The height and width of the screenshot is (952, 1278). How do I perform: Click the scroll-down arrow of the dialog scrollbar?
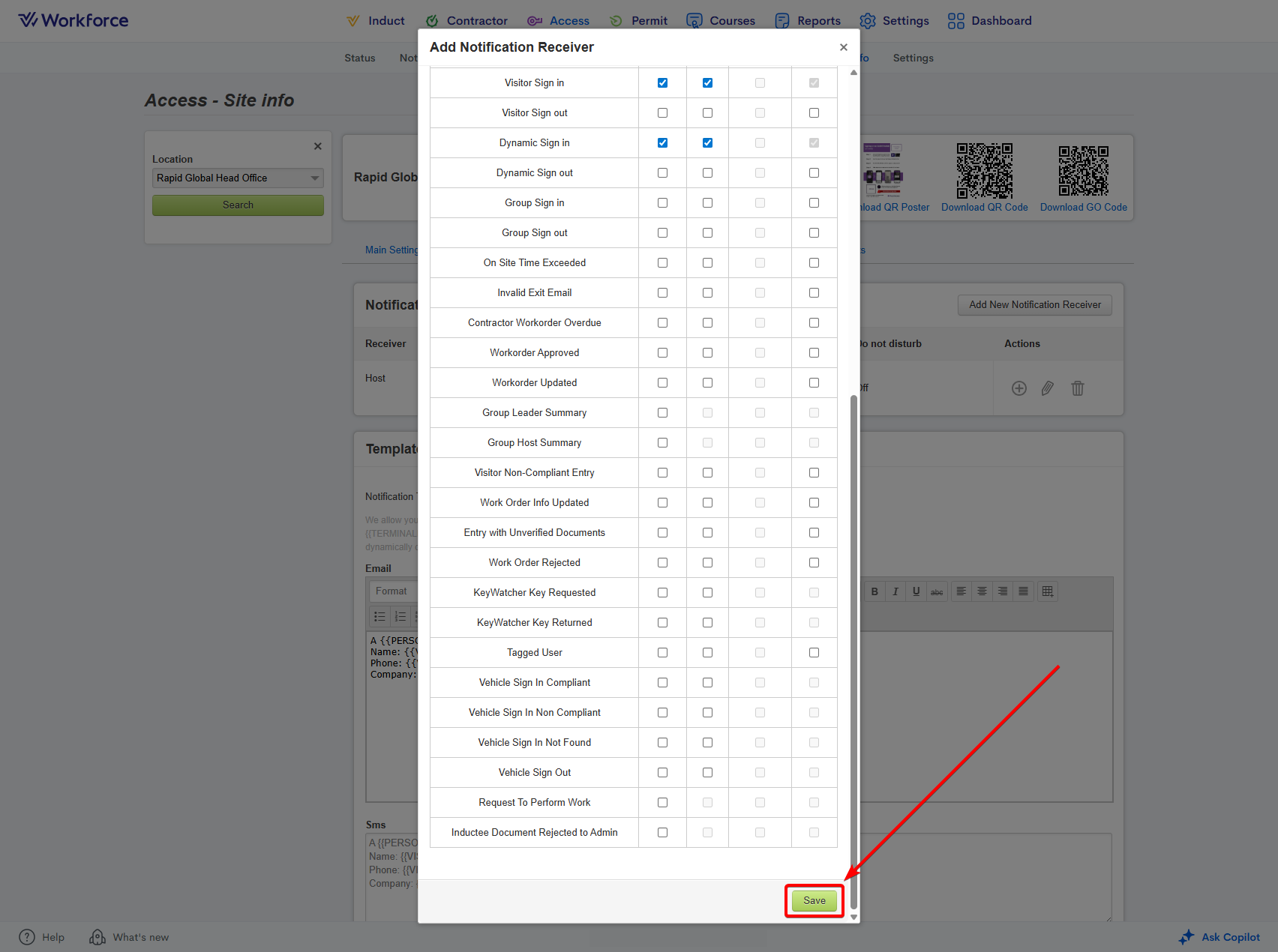coord(853,917)
